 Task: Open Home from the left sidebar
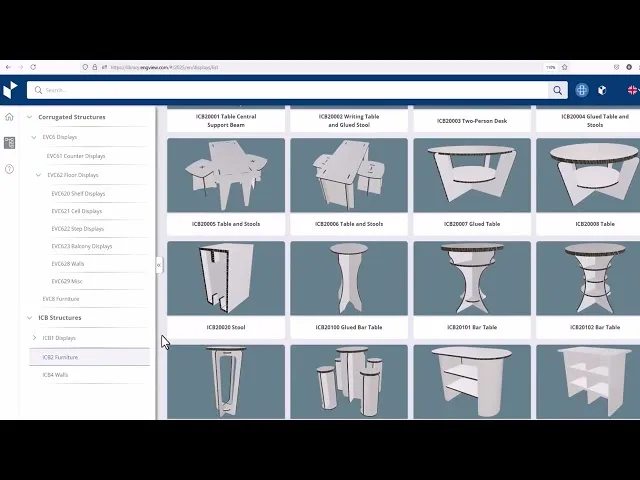click(x=9, y=117)
